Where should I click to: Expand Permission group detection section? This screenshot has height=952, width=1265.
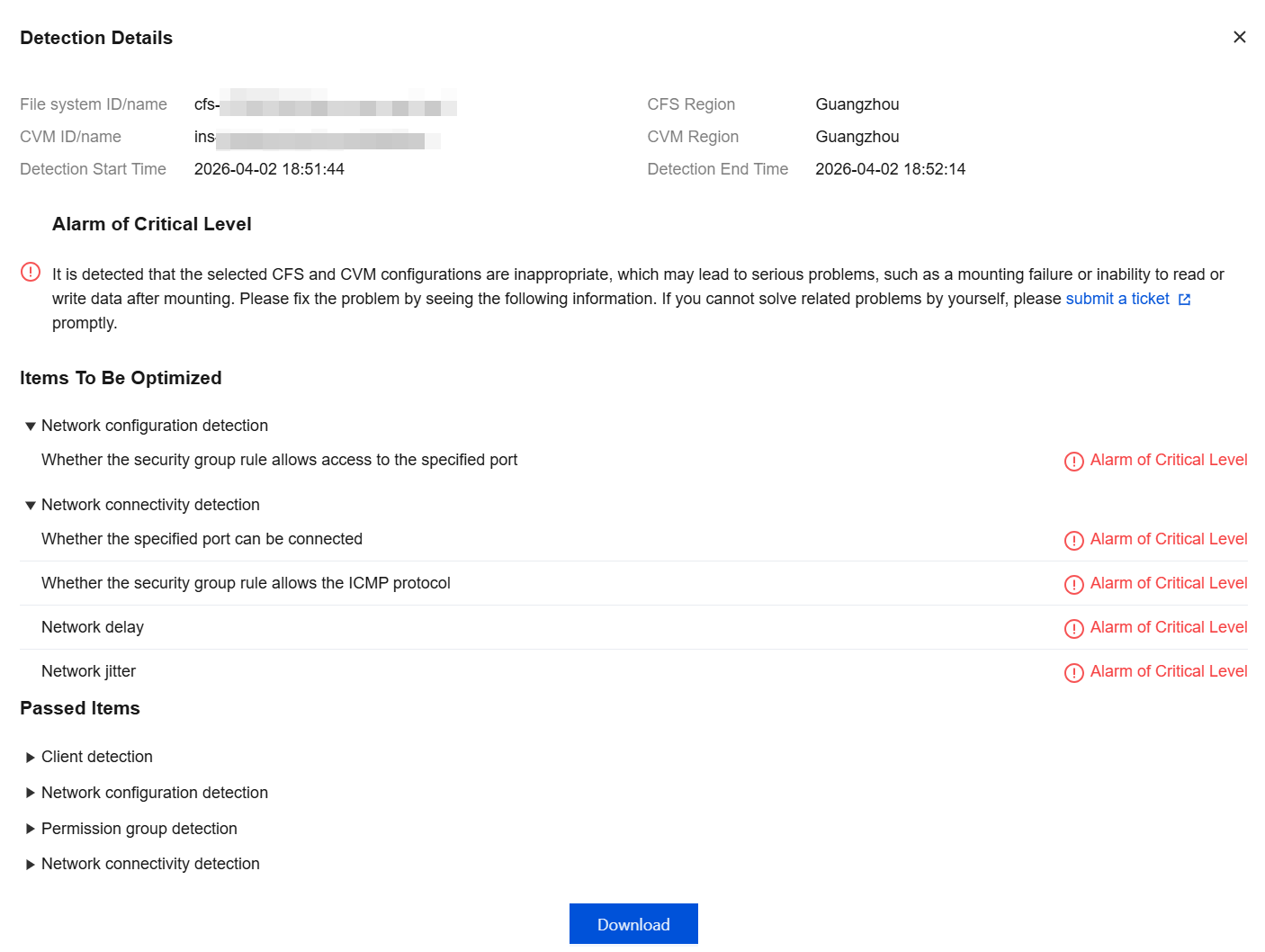[31, 829]
